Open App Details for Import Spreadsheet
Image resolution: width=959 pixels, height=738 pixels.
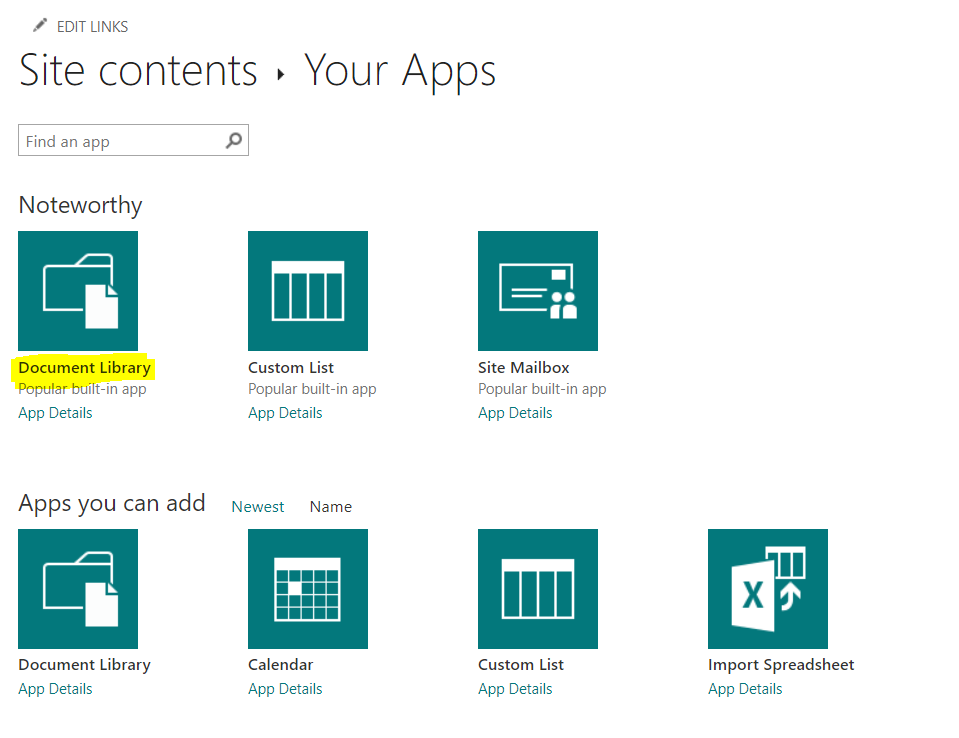745,688
